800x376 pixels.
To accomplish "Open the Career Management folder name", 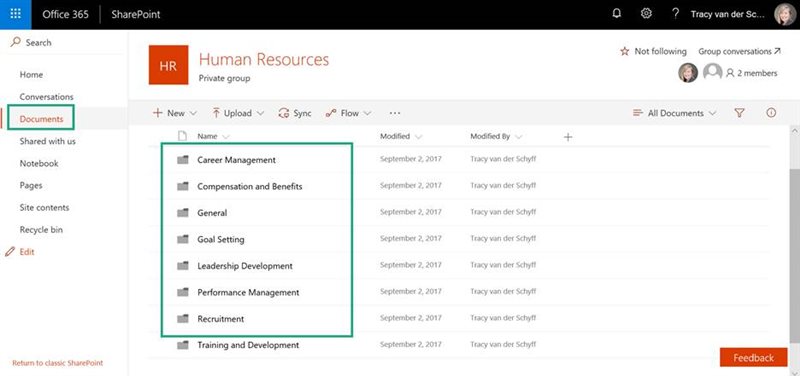I will 236,160.
